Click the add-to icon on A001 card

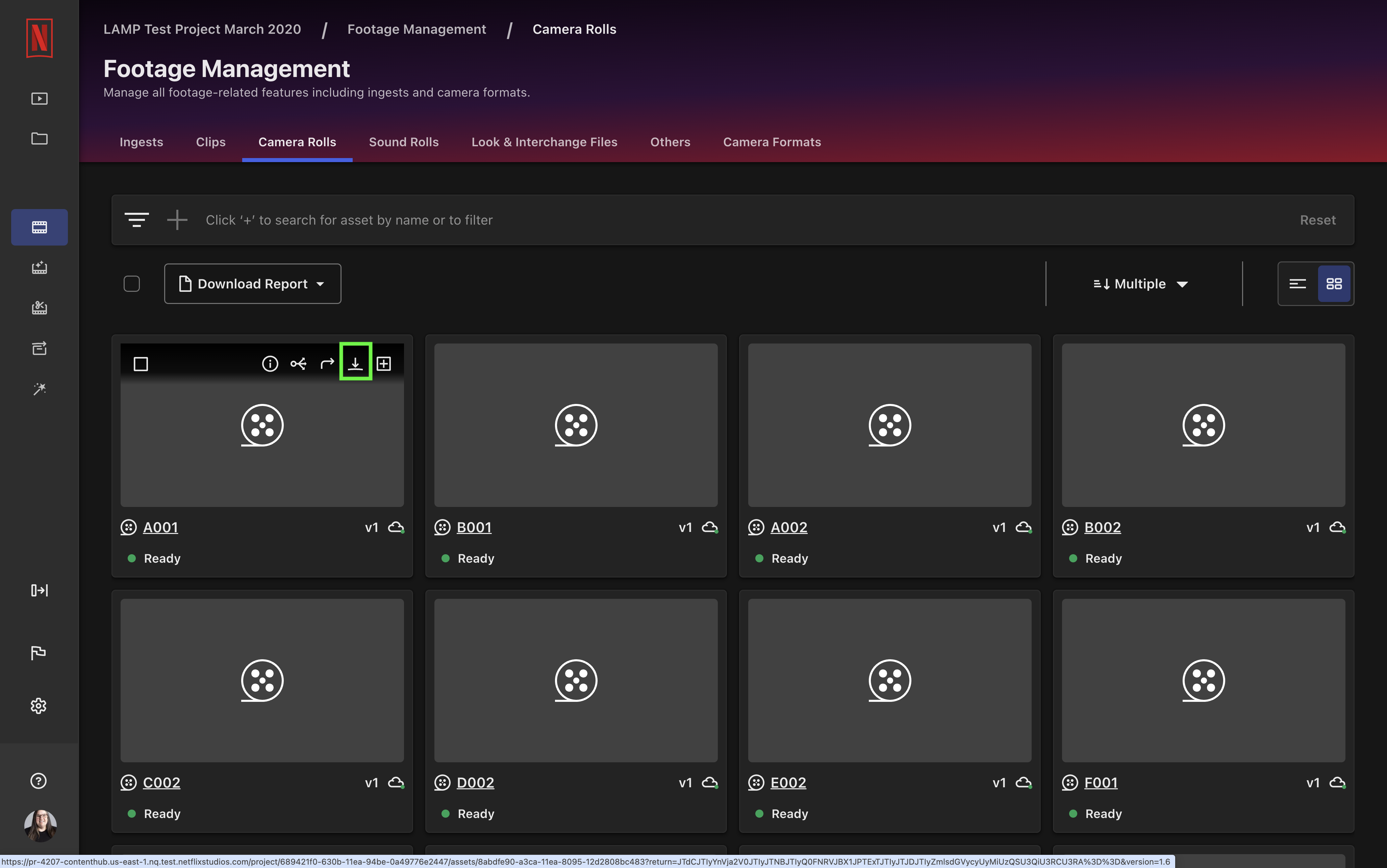pos(383,363)
